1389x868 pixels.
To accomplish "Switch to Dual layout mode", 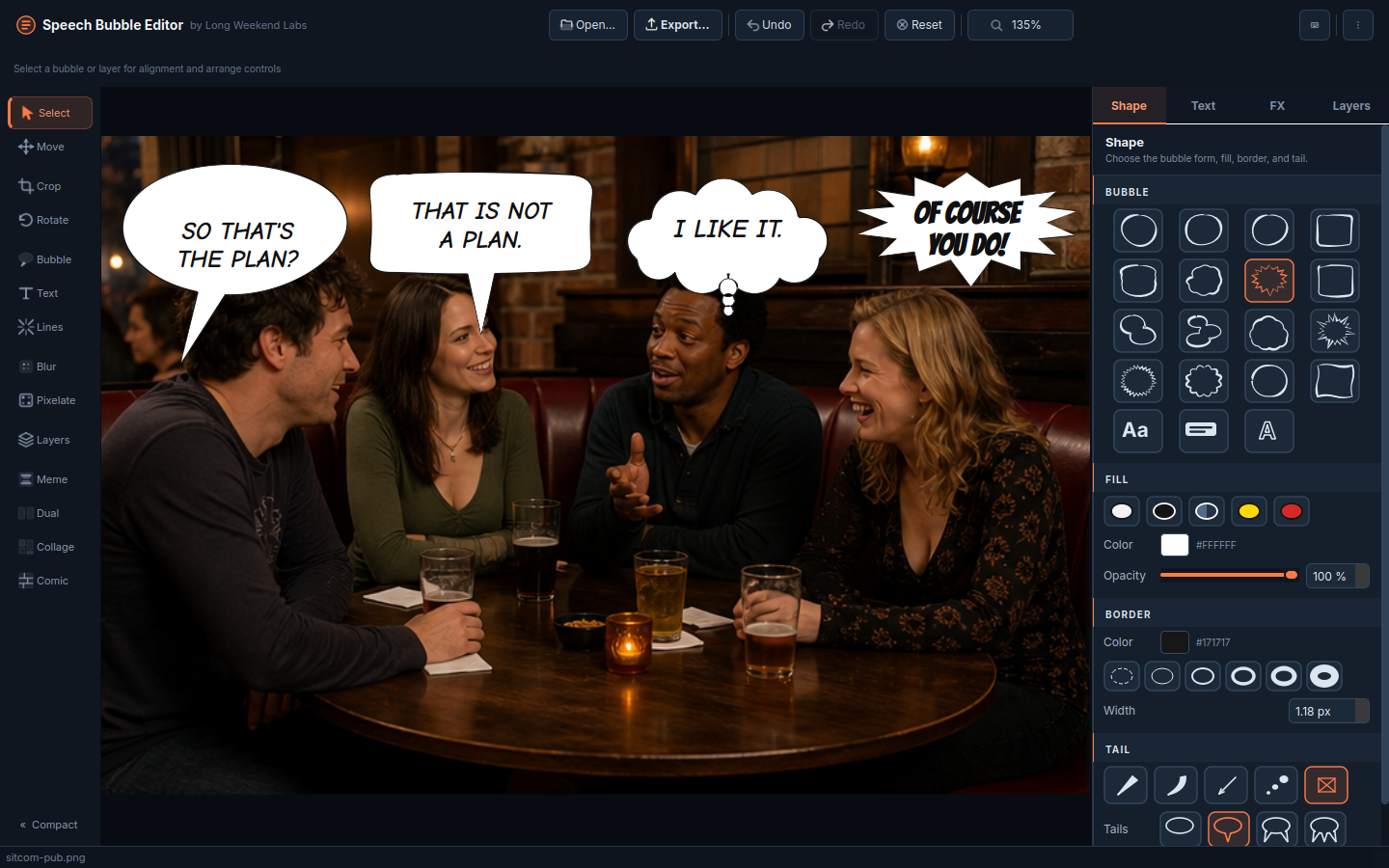I will coord(50,513).
